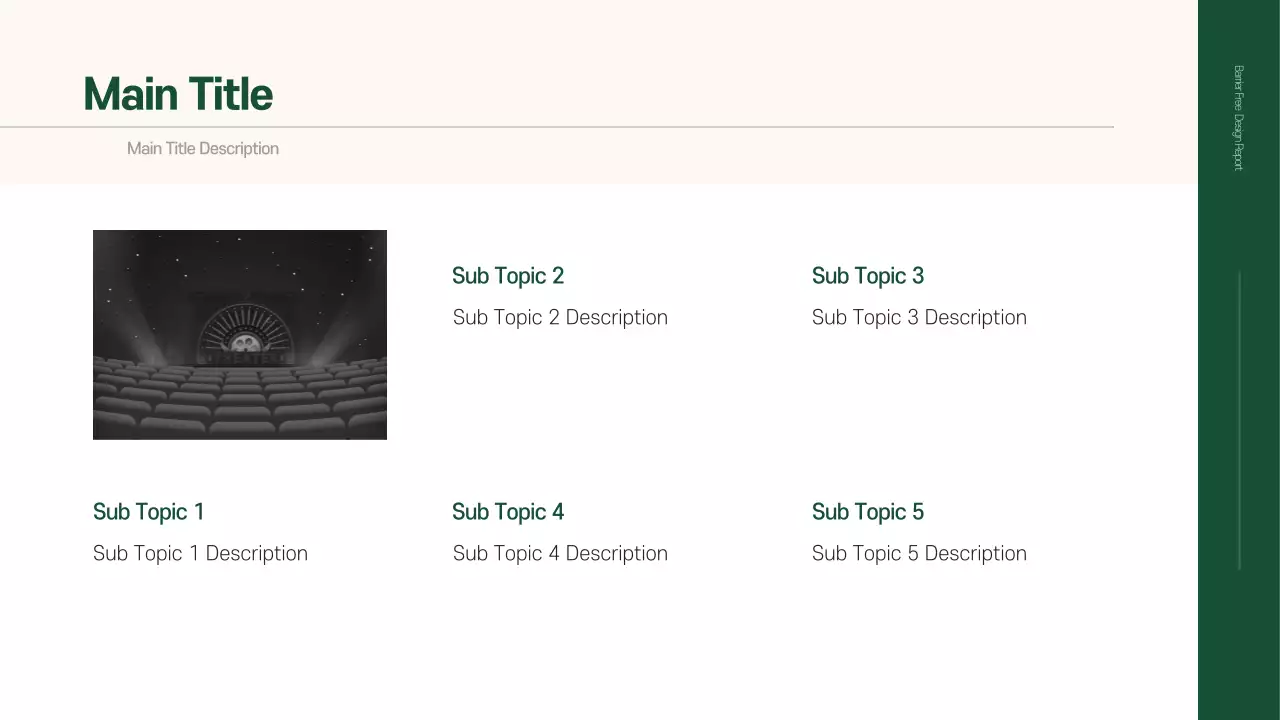Image resolution: width=1280 pixels, height=720 pixels.
Task: Click the Sub Topic 4 Description text
Action: (x=560, y=554)
